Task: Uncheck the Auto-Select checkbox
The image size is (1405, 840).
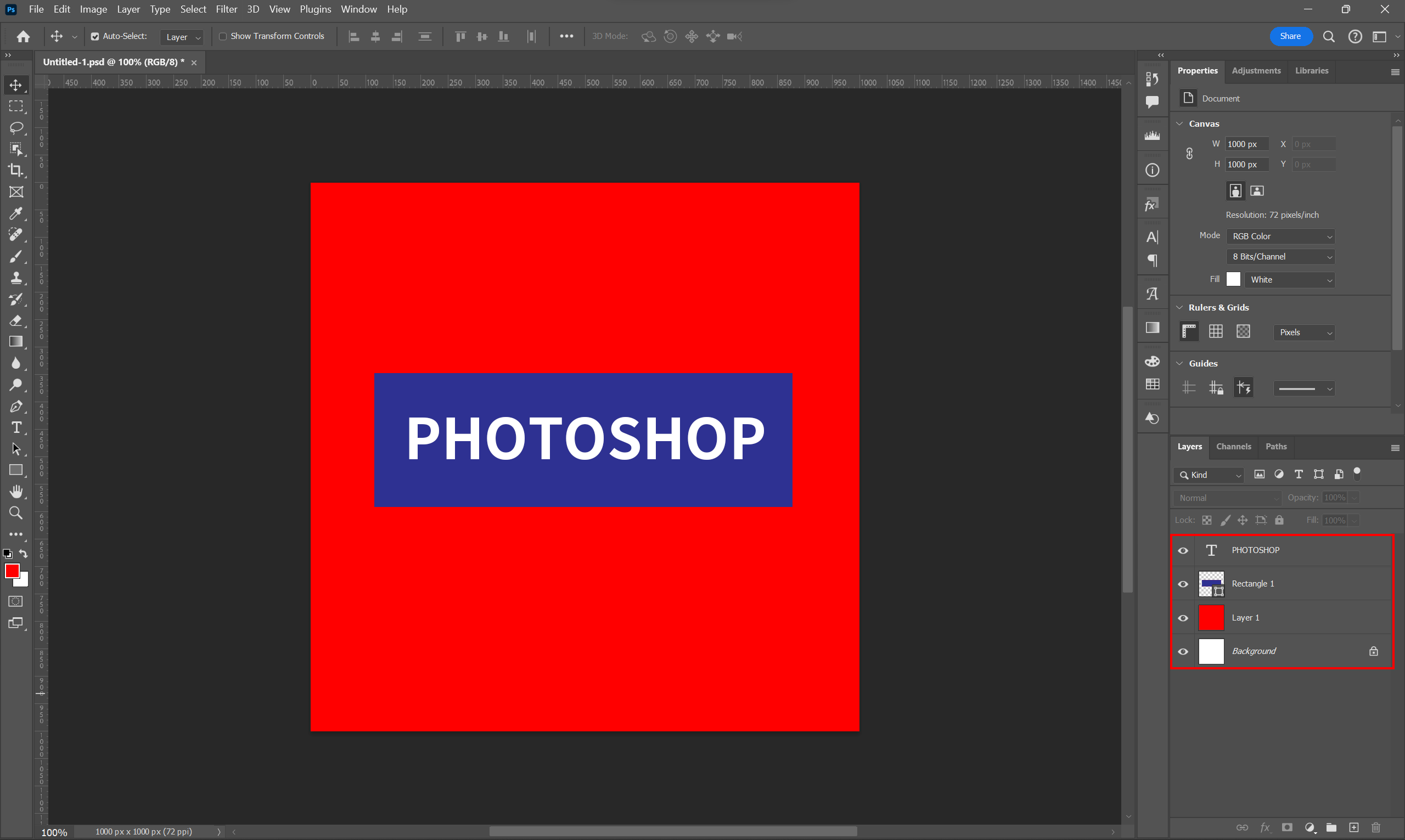Action: [95, 36]
